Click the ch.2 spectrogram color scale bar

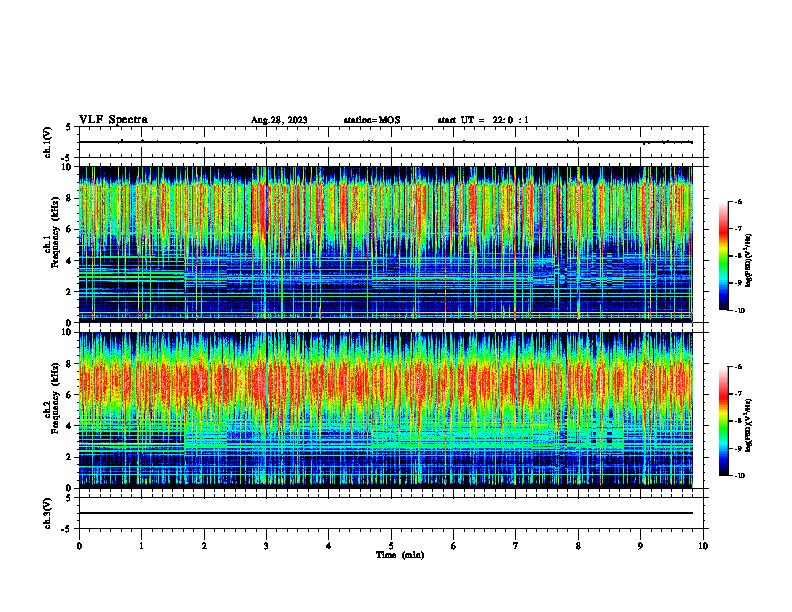(x=723, y=421)
